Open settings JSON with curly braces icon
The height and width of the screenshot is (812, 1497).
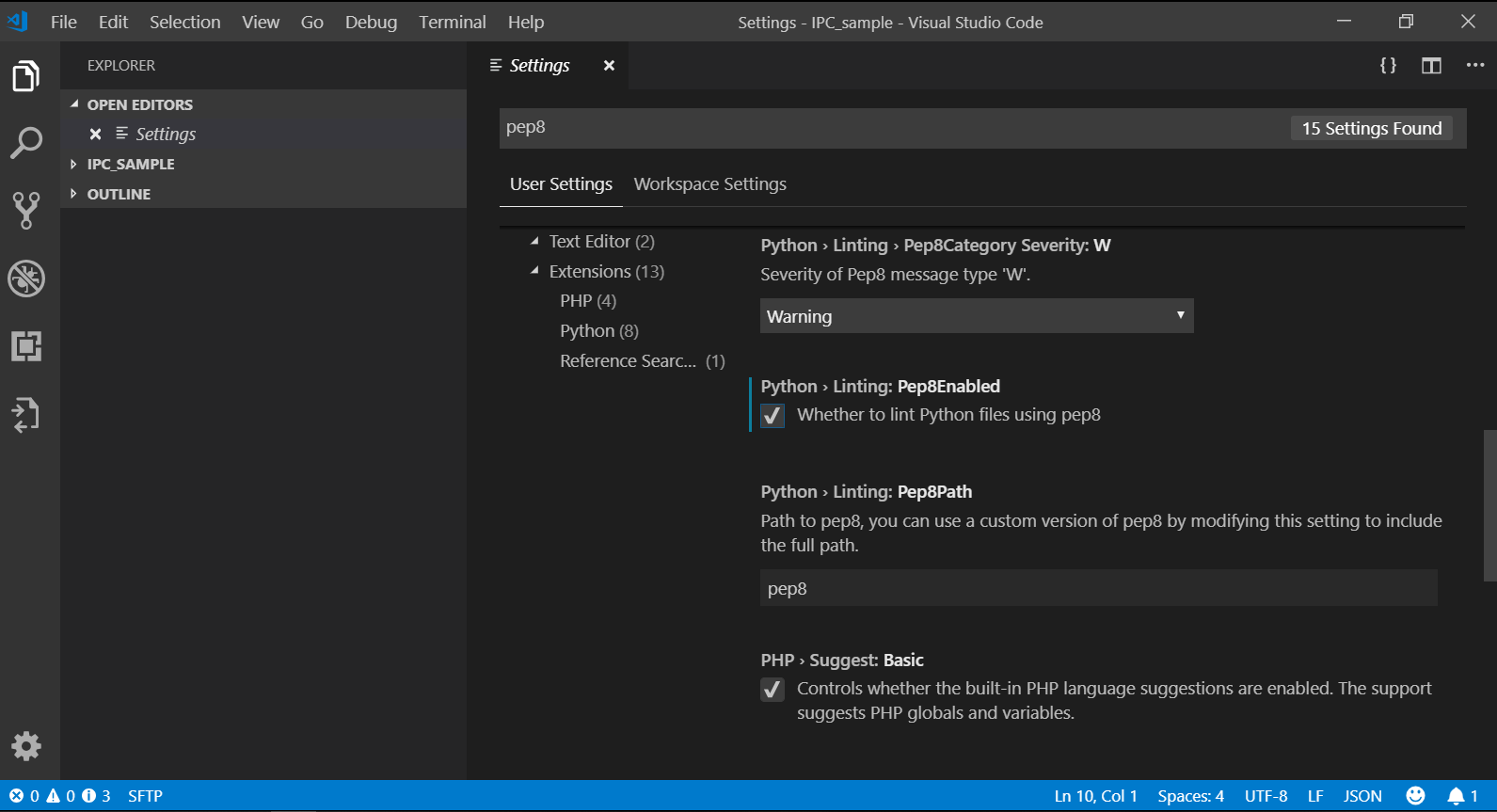click(x=1388, y=65)
